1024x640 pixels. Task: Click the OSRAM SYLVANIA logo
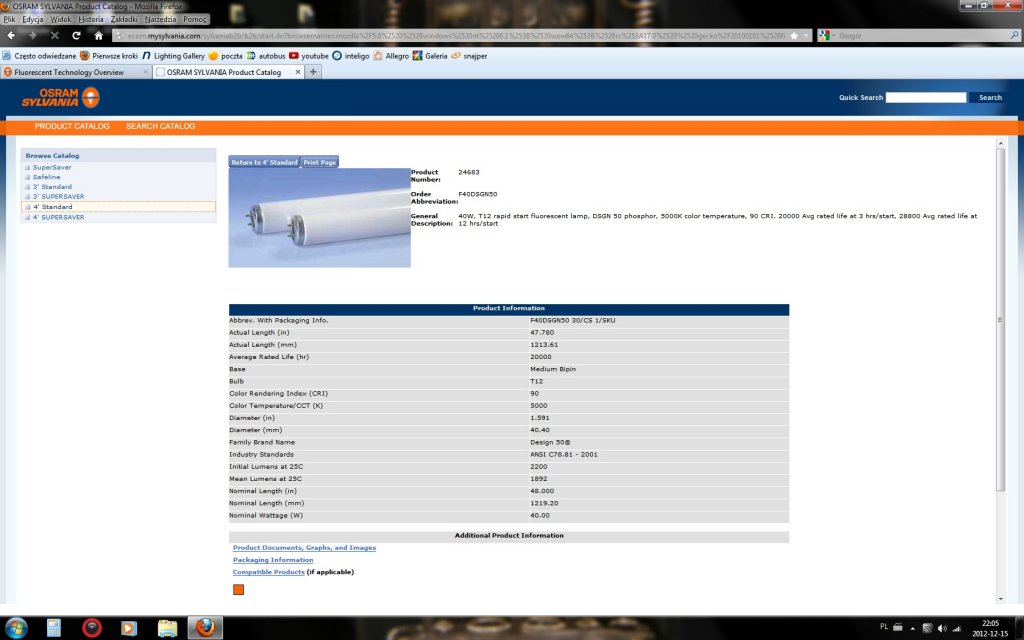point(60,97)
